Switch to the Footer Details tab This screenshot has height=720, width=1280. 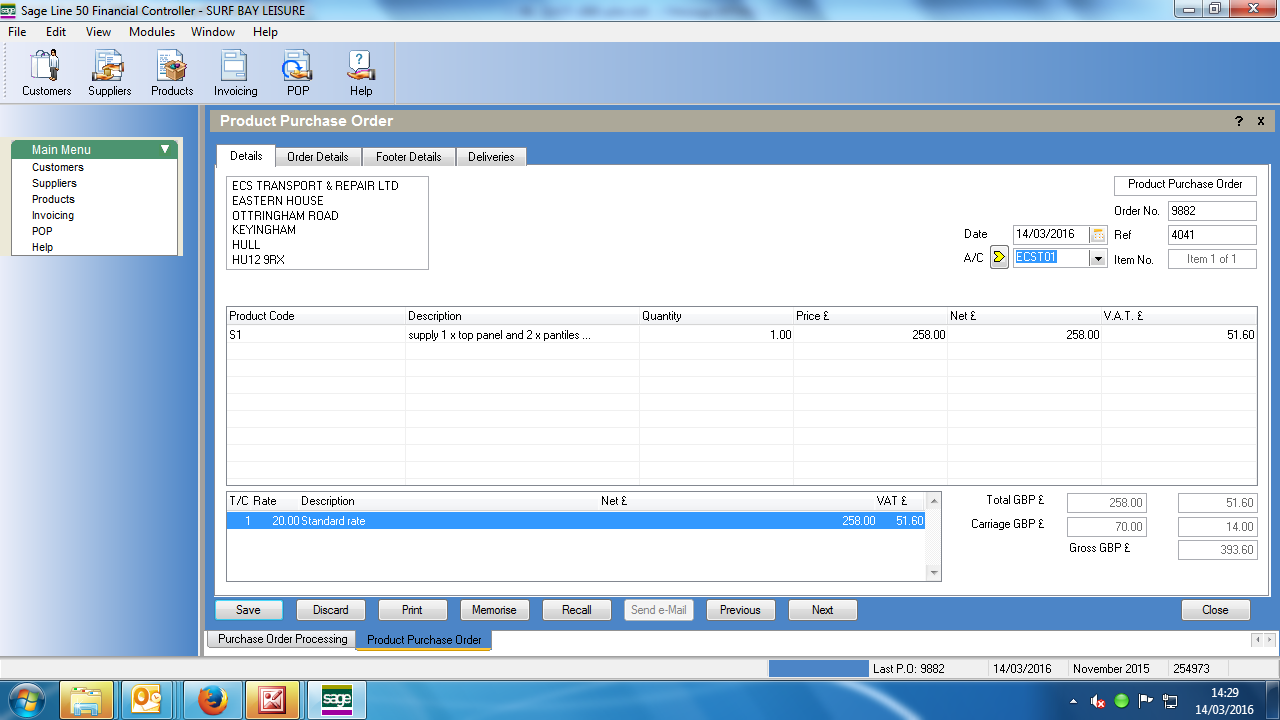tap(408, 157)
